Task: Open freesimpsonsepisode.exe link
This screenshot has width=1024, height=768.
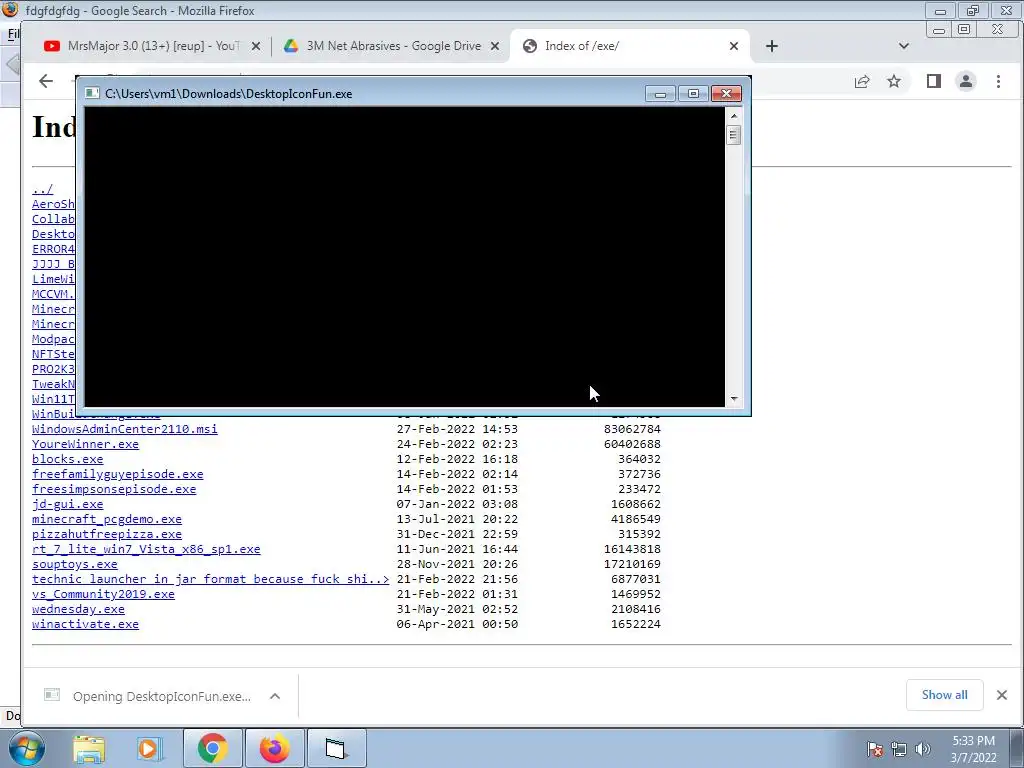Action: (114, 489)
